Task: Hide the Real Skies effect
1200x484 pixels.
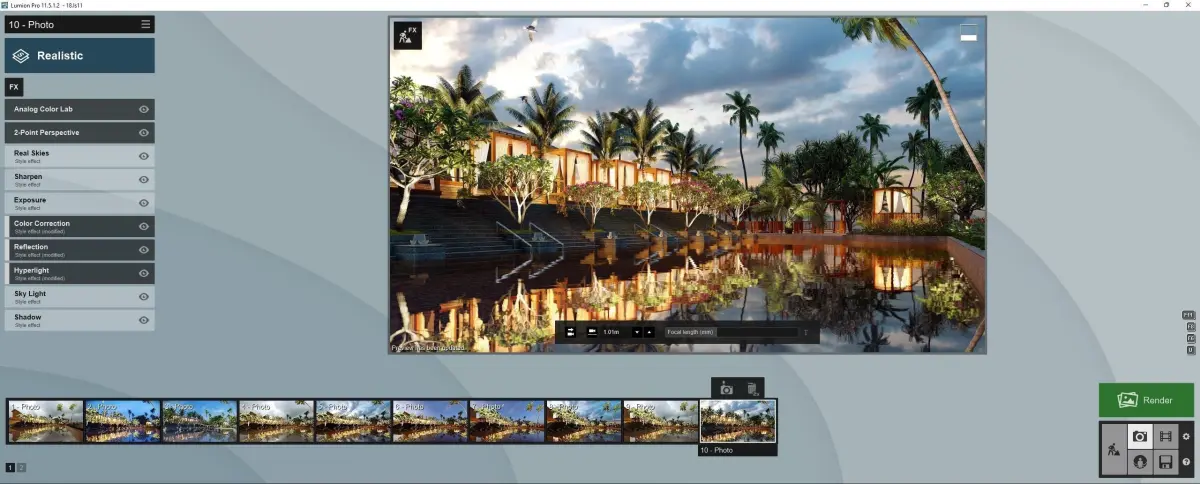Action: 144,156
